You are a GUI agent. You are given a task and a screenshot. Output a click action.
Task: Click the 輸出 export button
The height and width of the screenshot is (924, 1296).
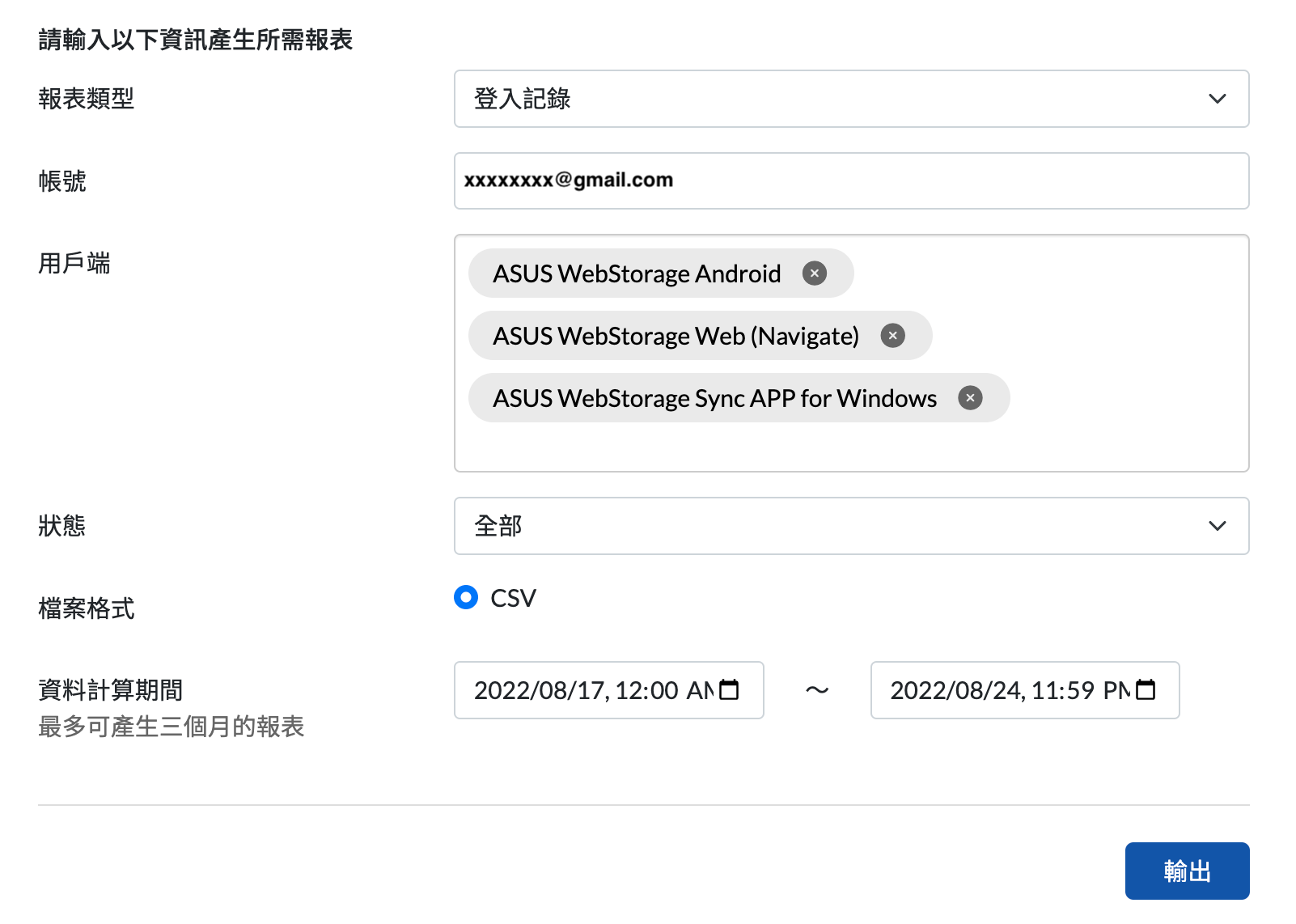point(1187,871)
